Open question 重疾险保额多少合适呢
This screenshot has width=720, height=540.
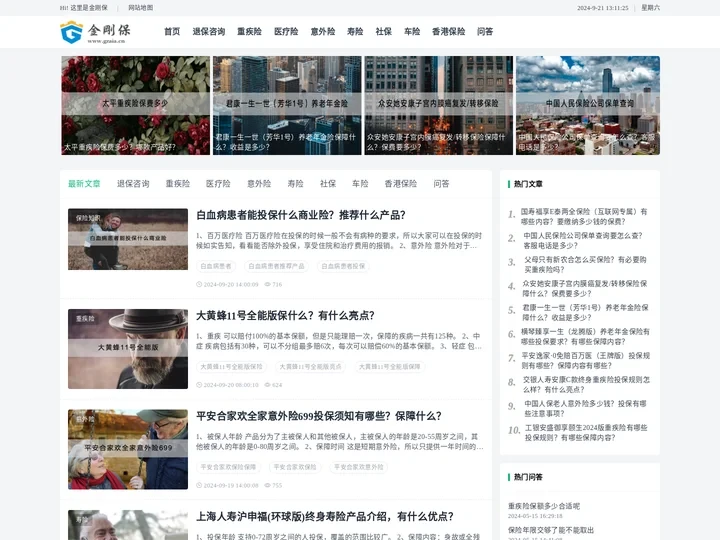[544, 506]
